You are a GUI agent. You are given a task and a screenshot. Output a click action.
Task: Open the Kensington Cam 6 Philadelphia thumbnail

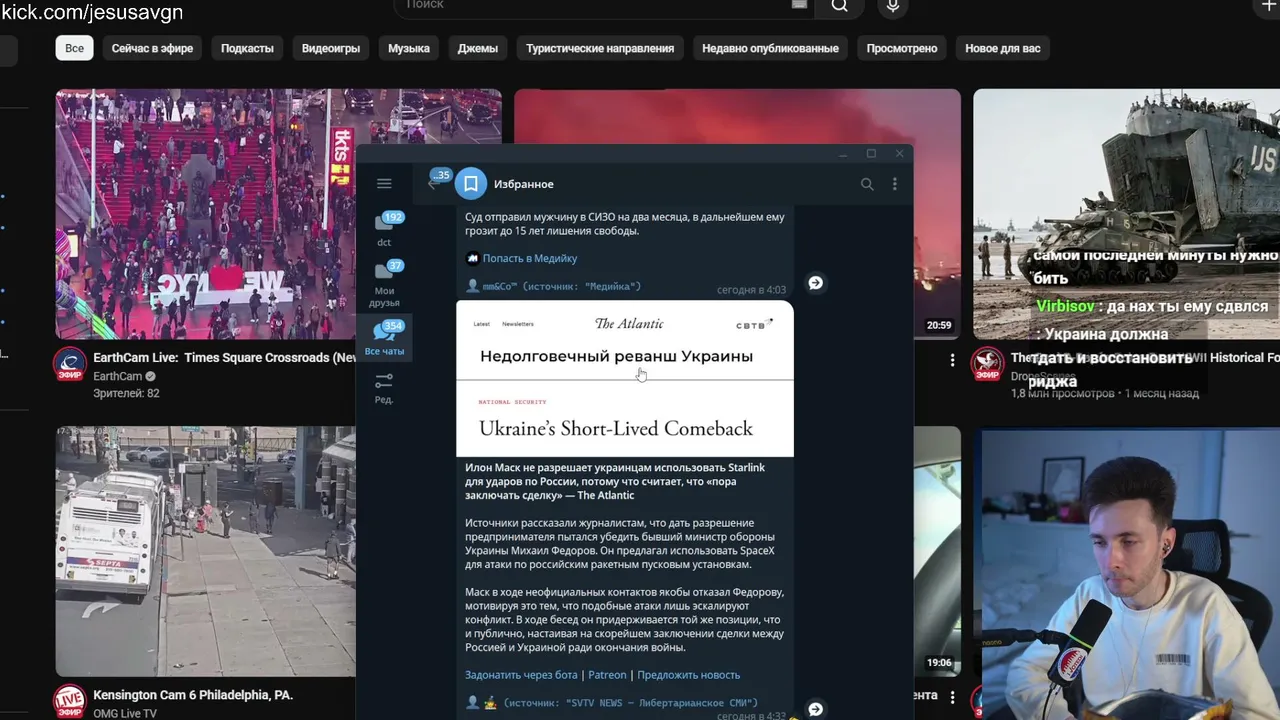point(205,551)
